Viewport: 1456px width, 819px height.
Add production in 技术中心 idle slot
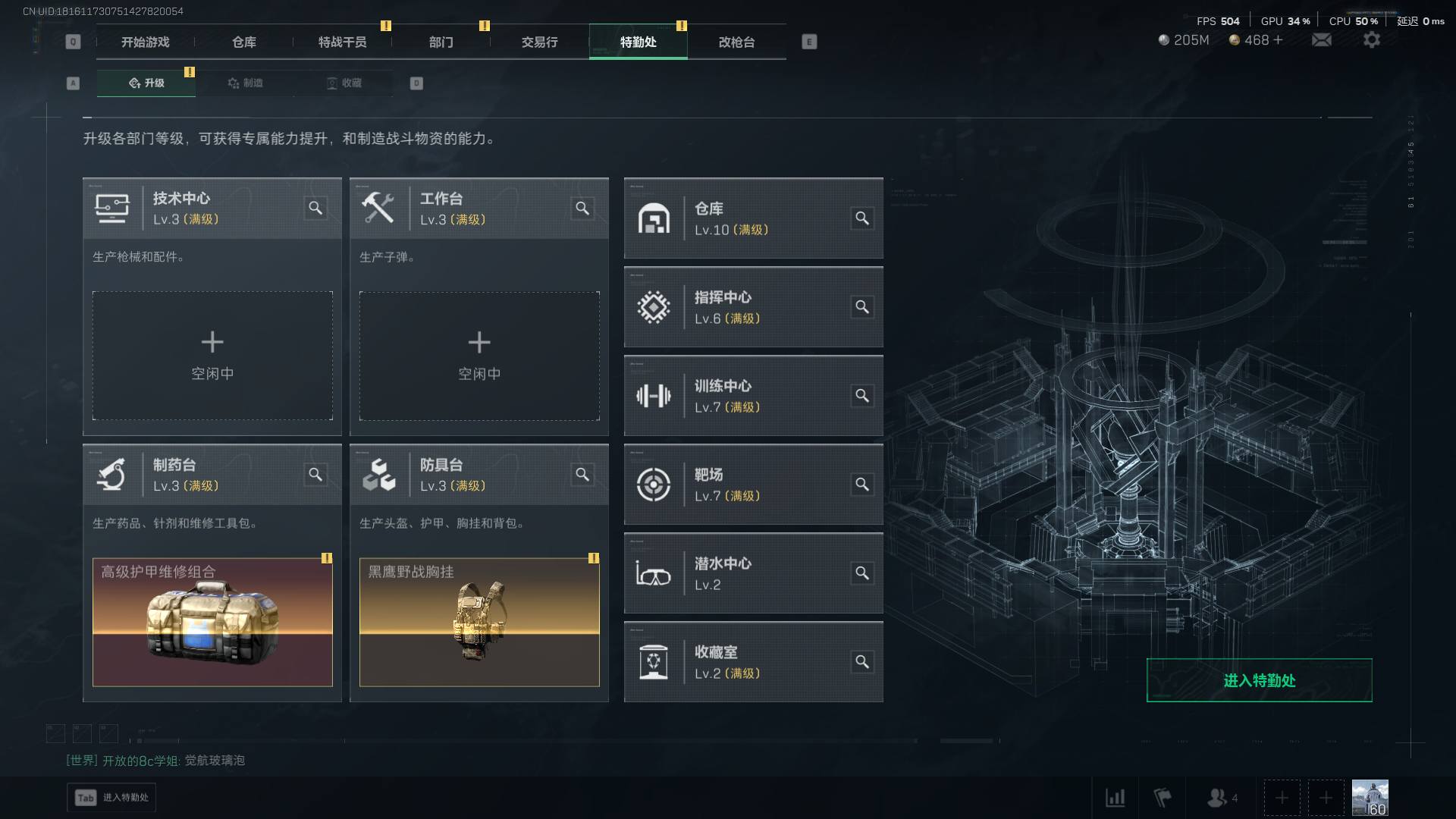pyautogui.click(x=212, y=356)
